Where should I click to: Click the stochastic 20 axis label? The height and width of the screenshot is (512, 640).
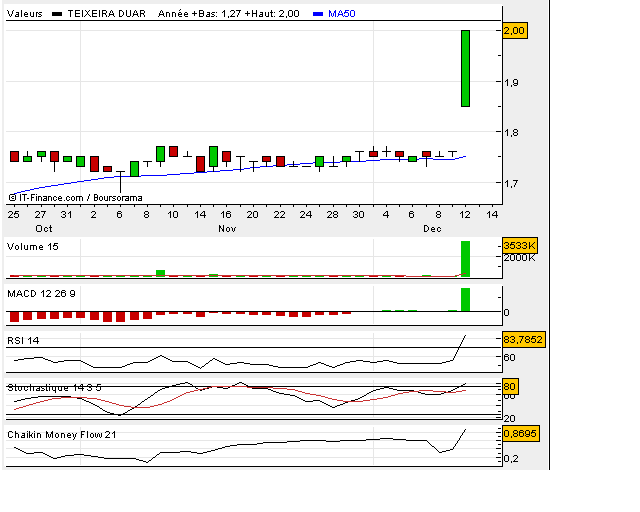509,419
